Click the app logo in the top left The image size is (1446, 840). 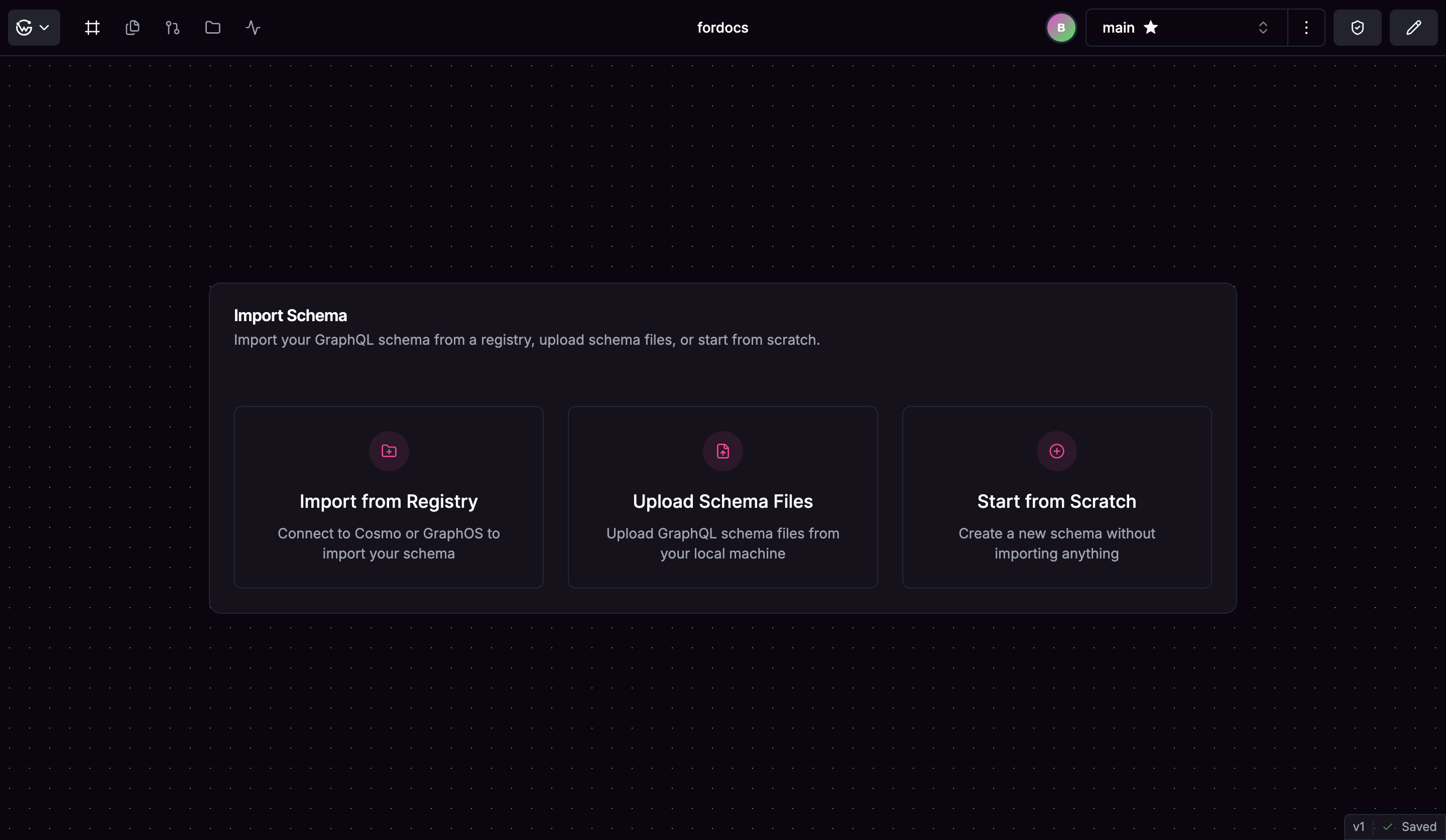[23, 27]
